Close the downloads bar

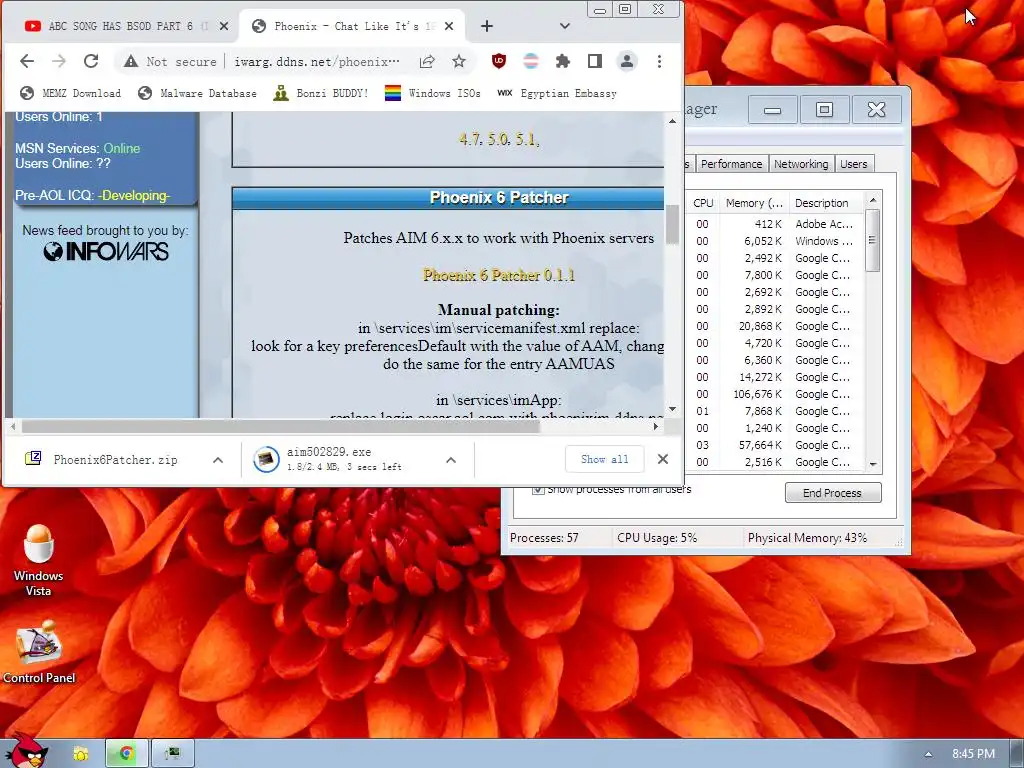pyautogui.click(x=663, y=459)
